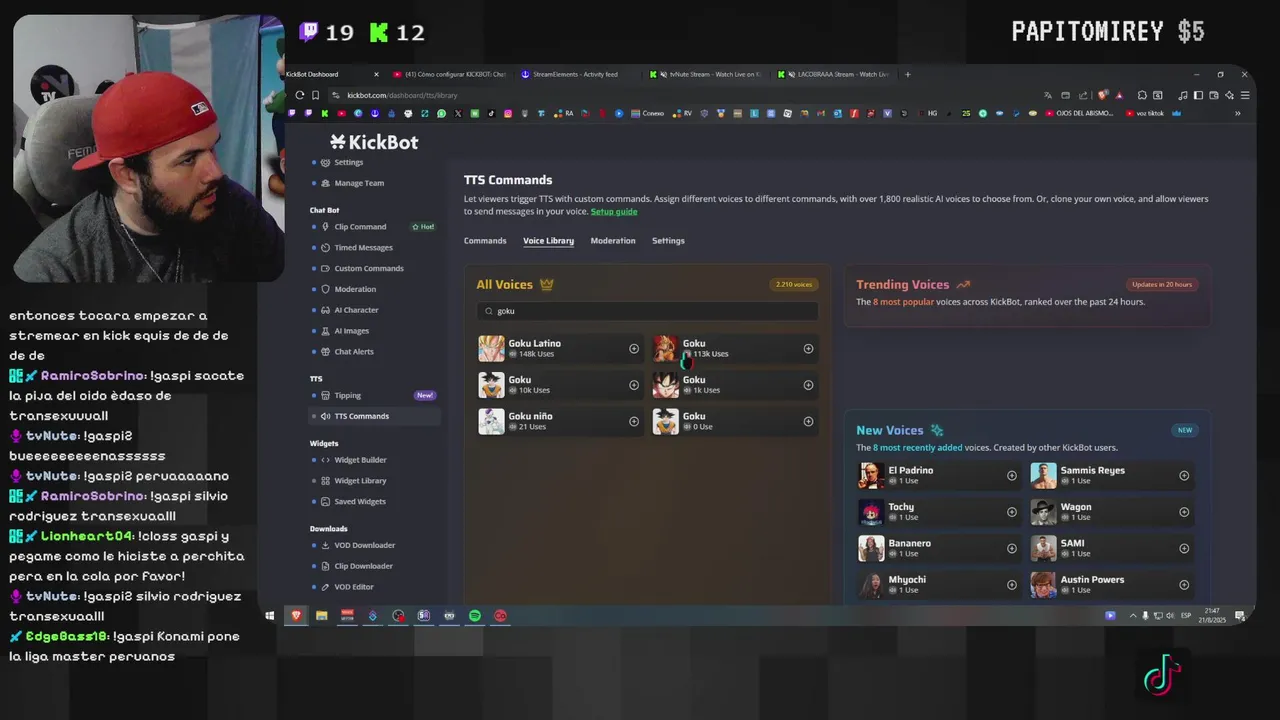This screenshot has height=720, width=1280.
Task: Bookmark this page from the address bar
Action: [316, 95]
